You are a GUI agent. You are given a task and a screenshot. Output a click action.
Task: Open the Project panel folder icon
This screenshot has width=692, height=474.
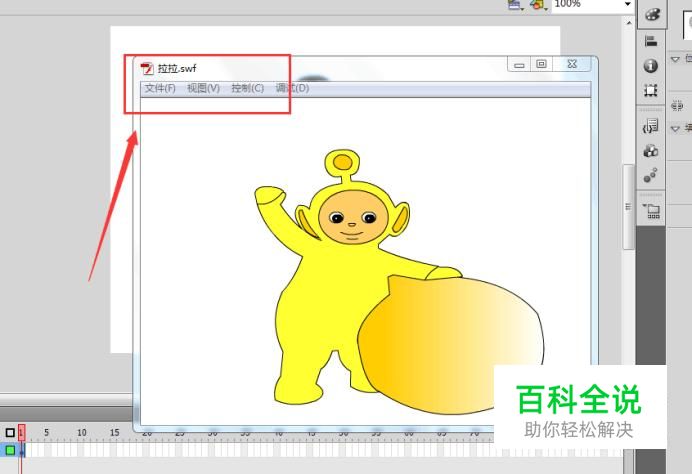pos(651,211)
